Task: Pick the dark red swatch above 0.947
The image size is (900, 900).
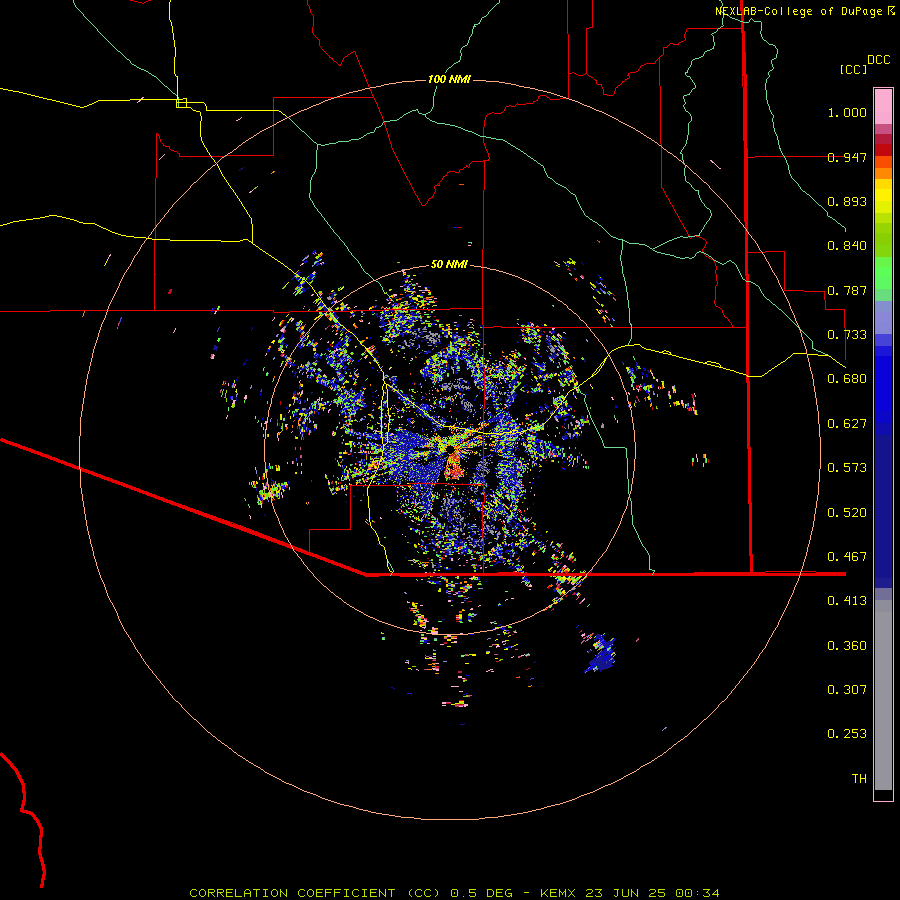Action: click(x=883, y=149)
